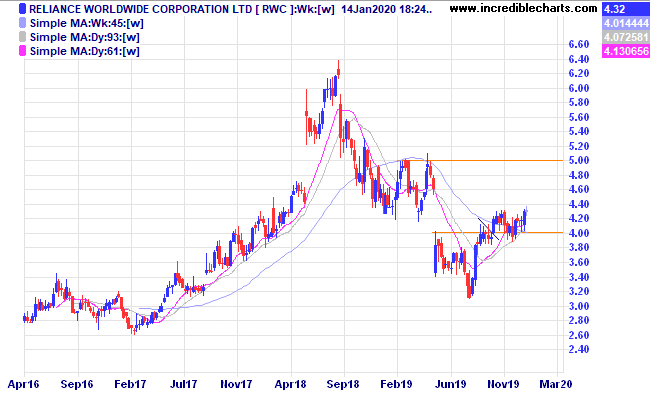This screenshot has width=651, height=395.
Task: Click the 6.00 price axis label
Action: point(578,88)
